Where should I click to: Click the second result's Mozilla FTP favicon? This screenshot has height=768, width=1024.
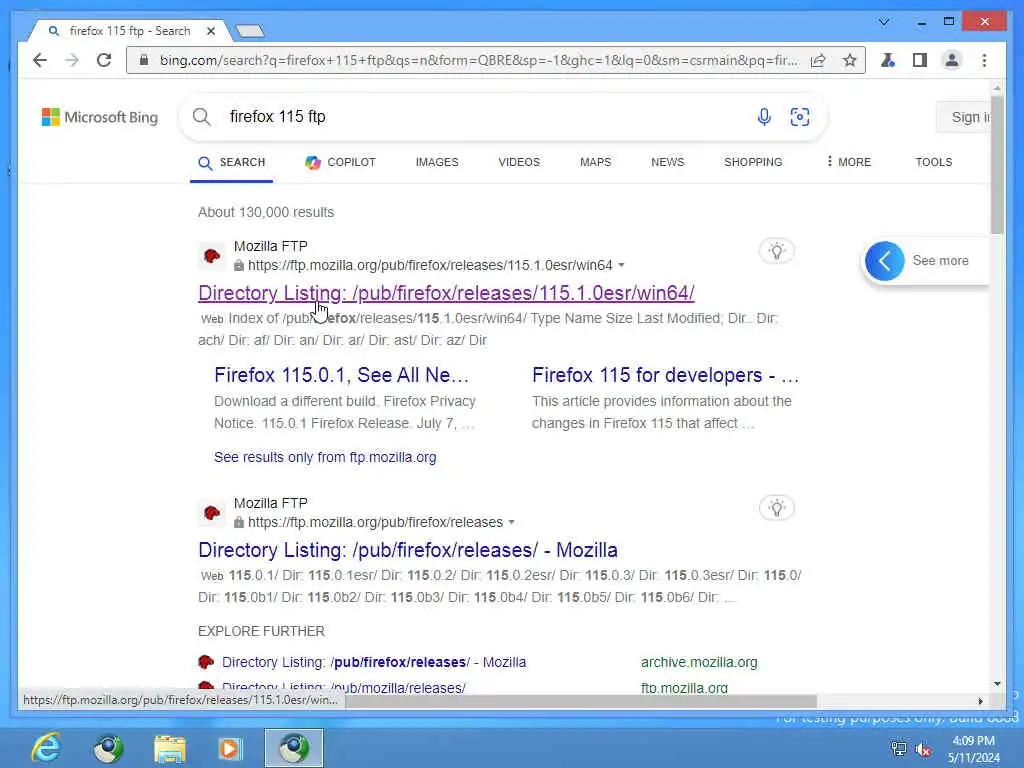[x=212, y=513]
